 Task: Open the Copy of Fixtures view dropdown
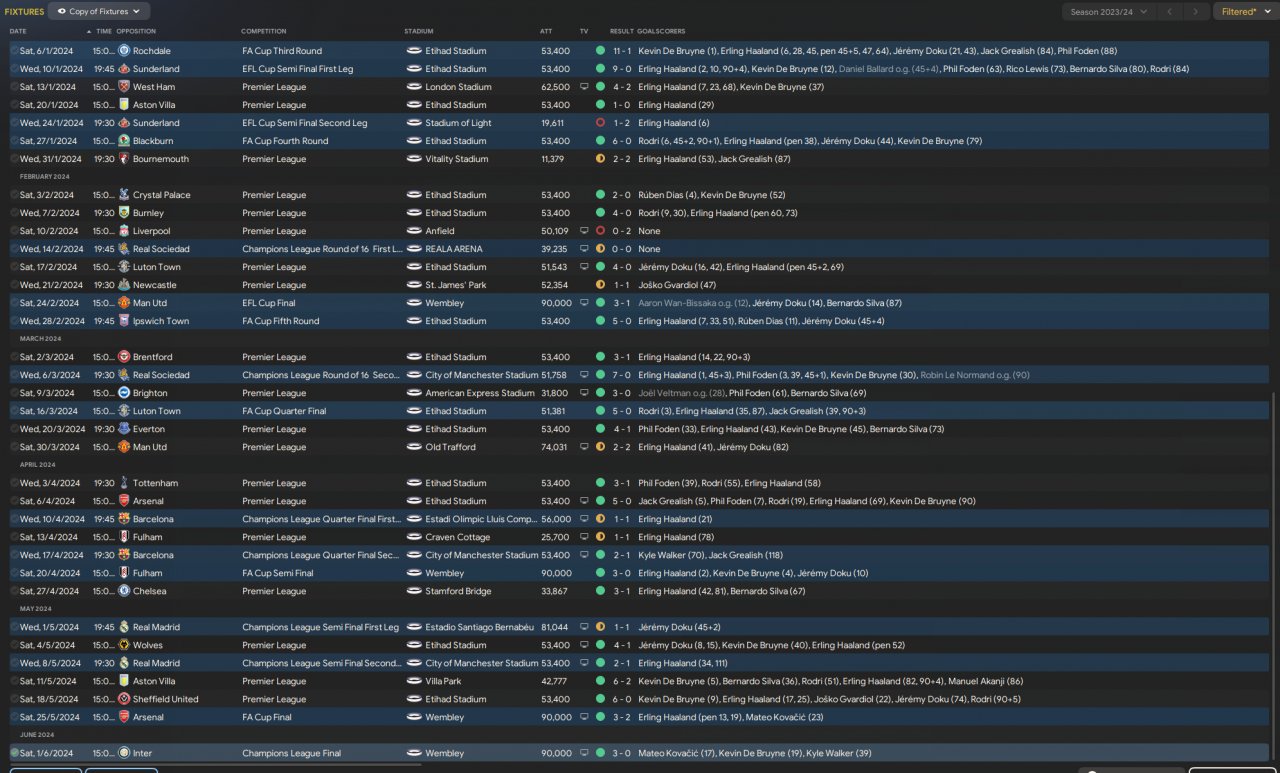pos(99,11)
